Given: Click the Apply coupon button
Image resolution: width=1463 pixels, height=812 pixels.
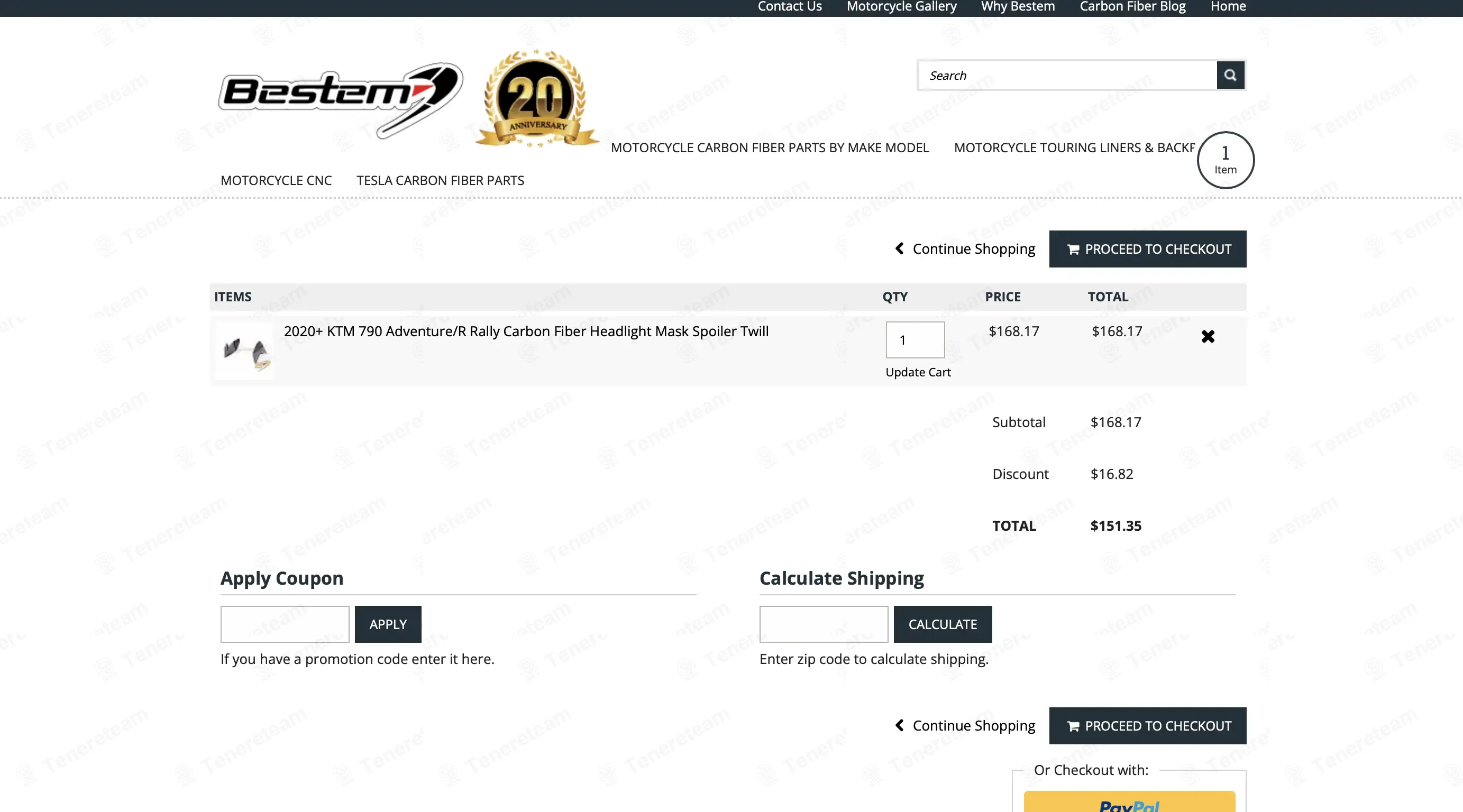Looking at the screenshot, I should [388, 624].
